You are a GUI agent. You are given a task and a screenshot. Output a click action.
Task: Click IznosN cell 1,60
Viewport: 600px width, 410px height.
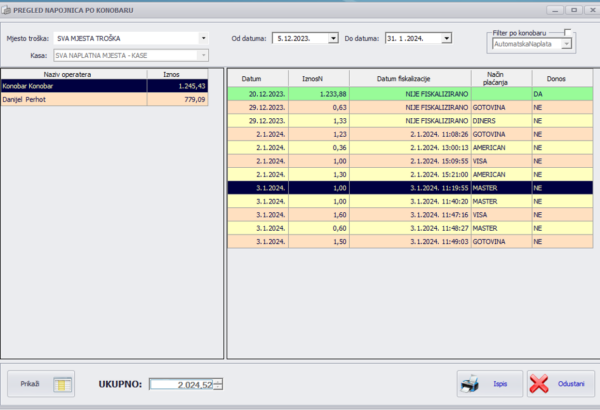point(319,215)
